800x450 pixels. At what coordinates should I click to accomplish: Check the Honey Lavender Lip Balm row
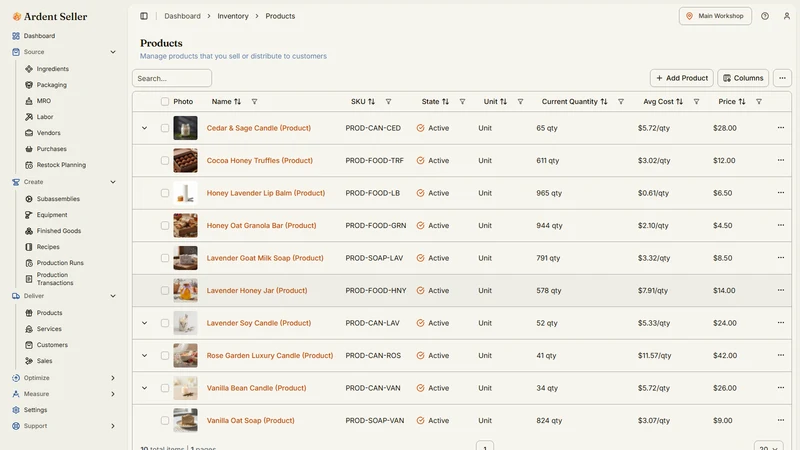click(x=165, y=193)
